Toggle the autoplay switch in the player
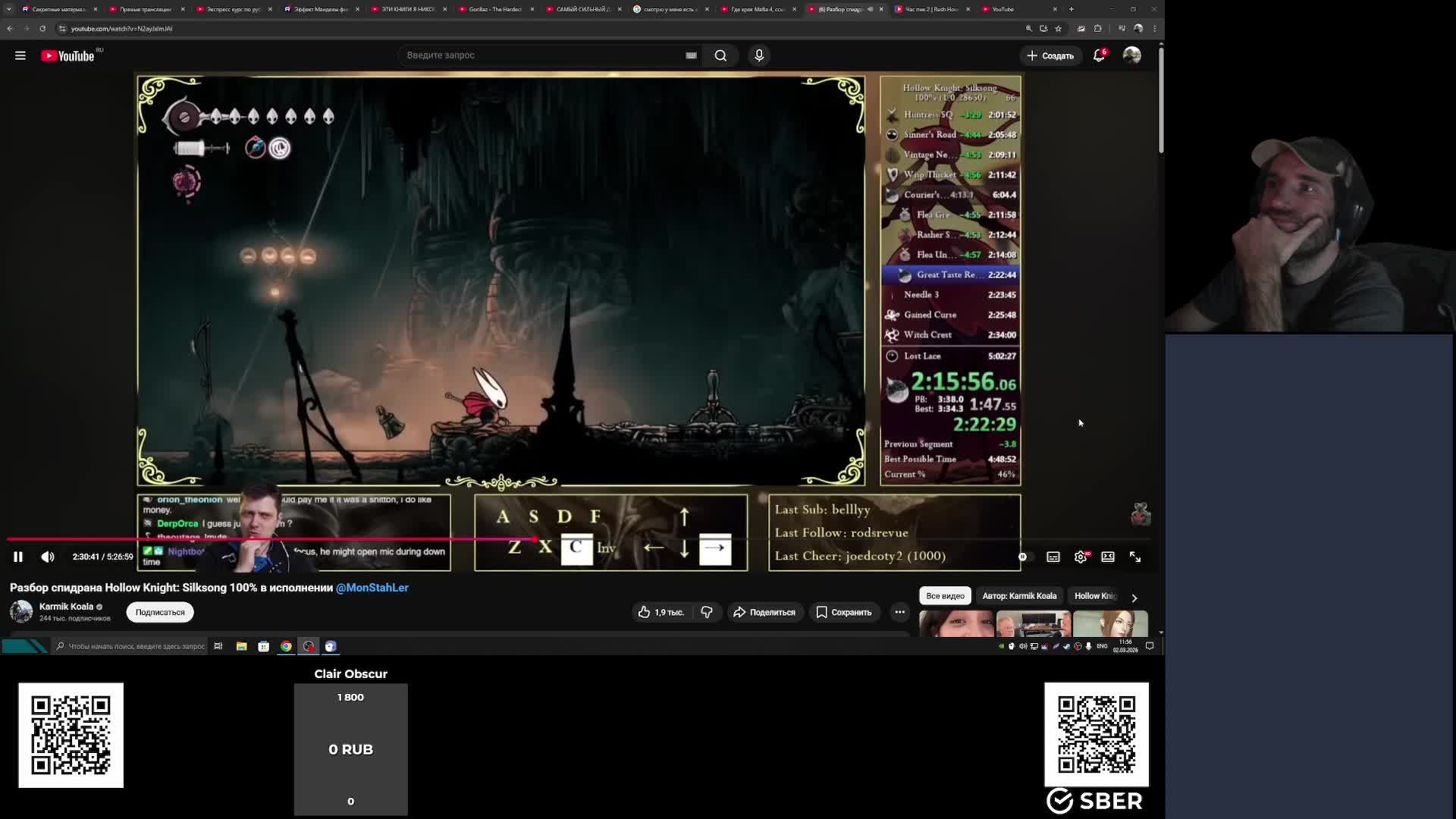The height and width of the screenshot is (819, 1456). tap(1023, 557)
